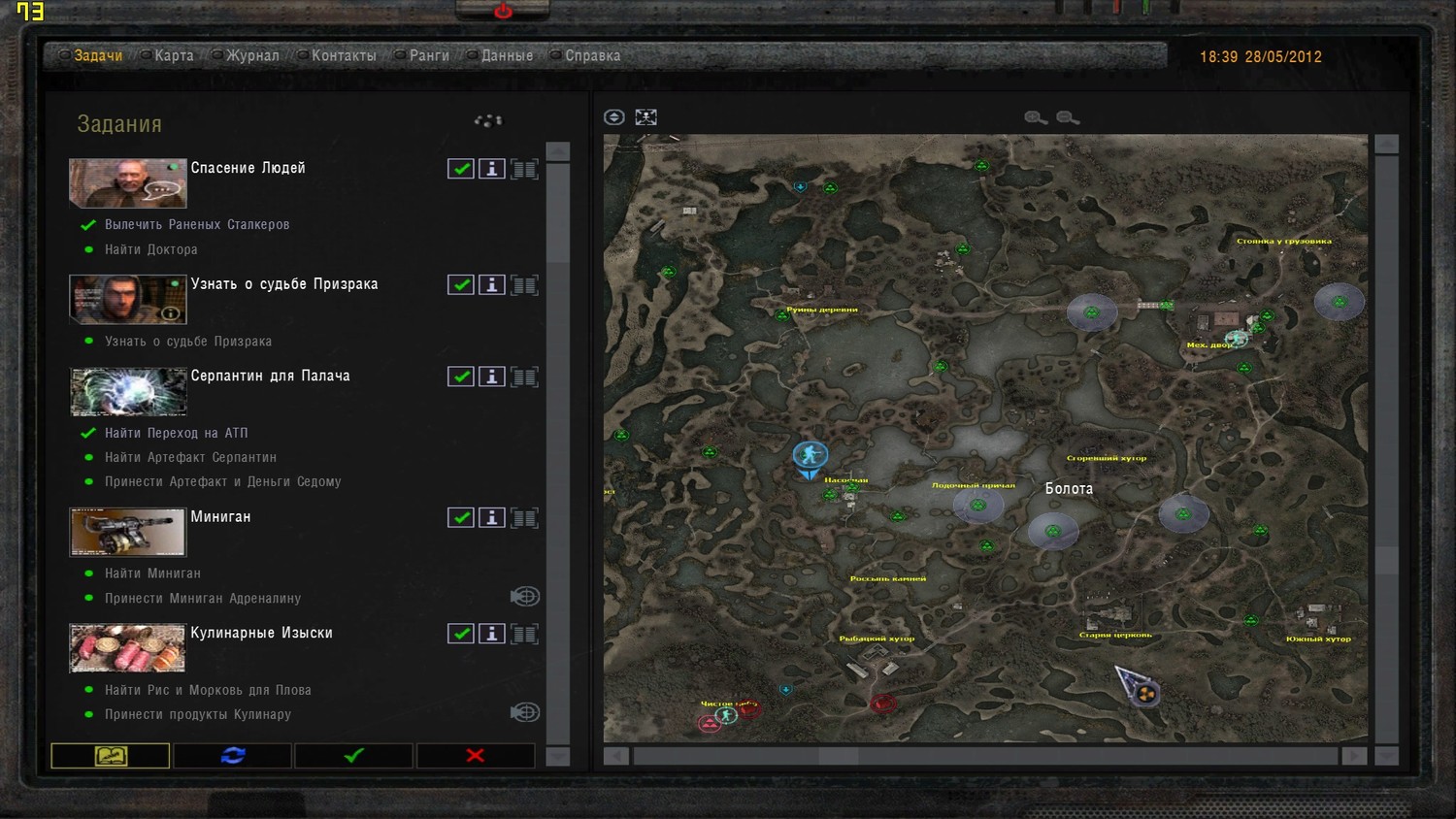The height and width of the screenshot is (819, 1456).
Task: Click the blue player position marker
Action: pyautogui.click(x=810, y=457)
